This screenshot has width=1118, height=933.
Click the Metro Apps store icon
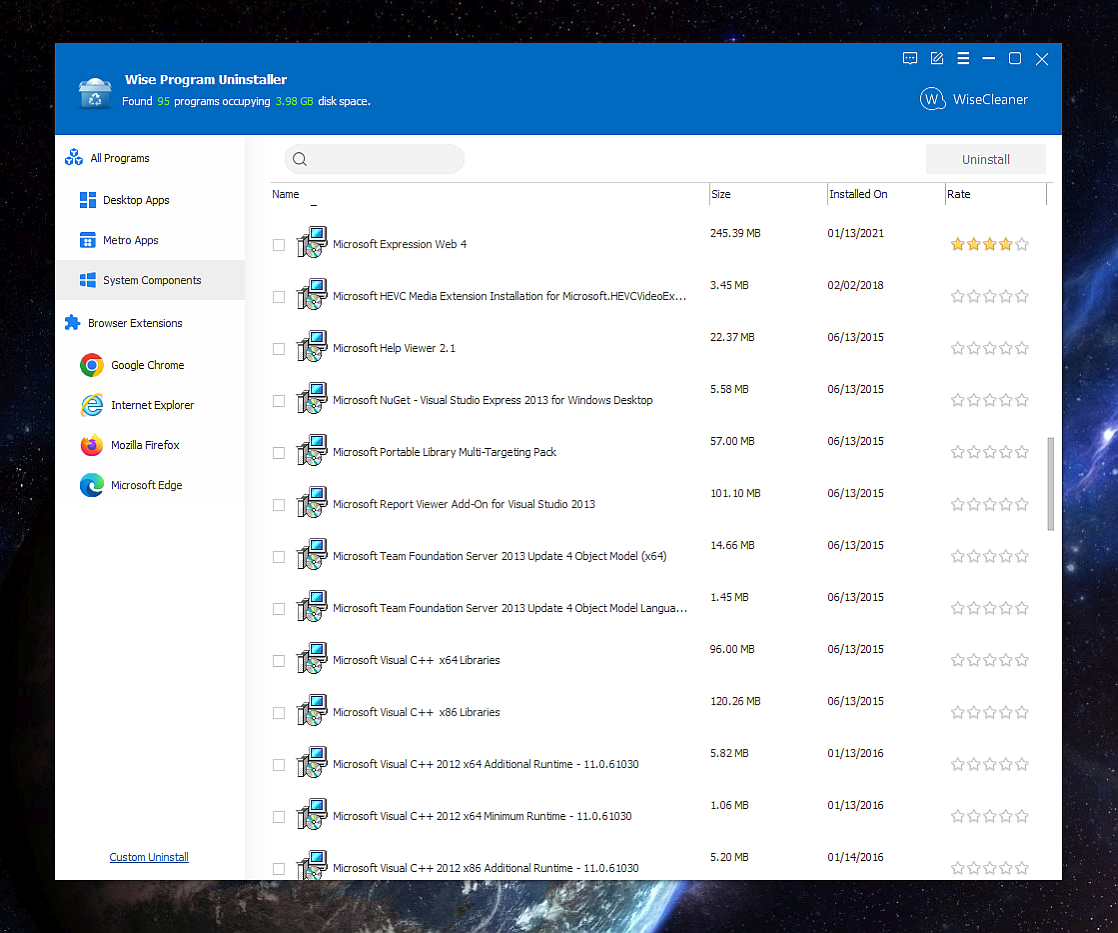point(88,240)
